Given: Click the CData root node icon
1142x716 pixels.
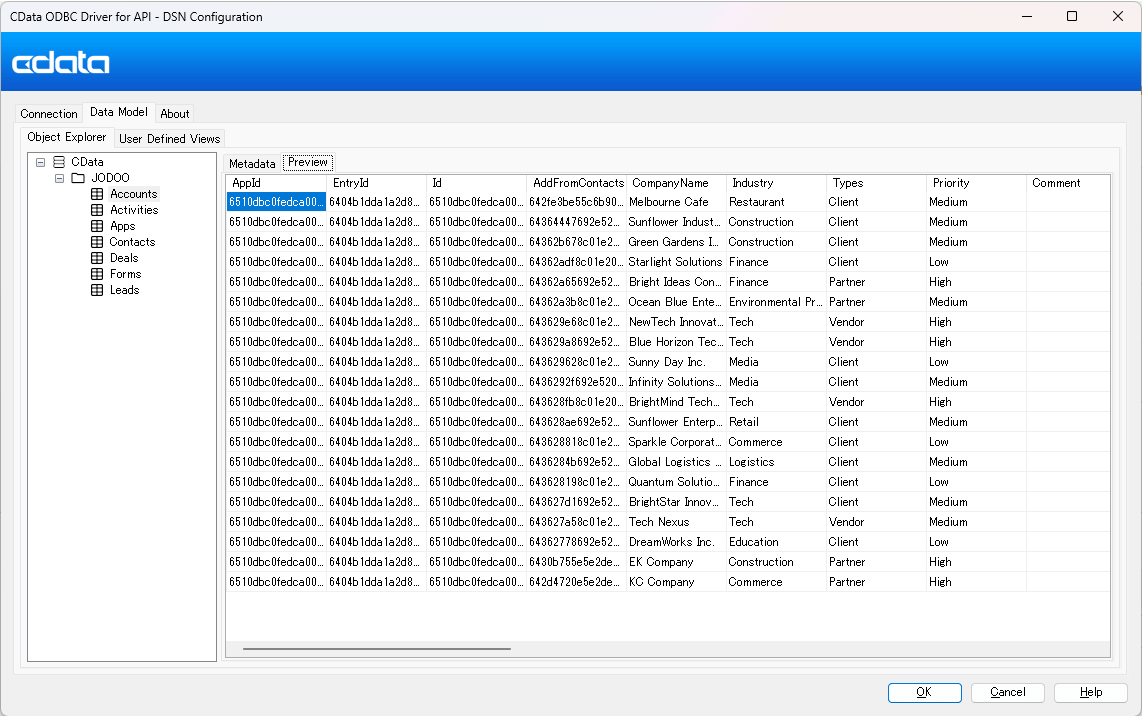Looking at the screenshot, I should pyautogui.click(x=58, y=161).
